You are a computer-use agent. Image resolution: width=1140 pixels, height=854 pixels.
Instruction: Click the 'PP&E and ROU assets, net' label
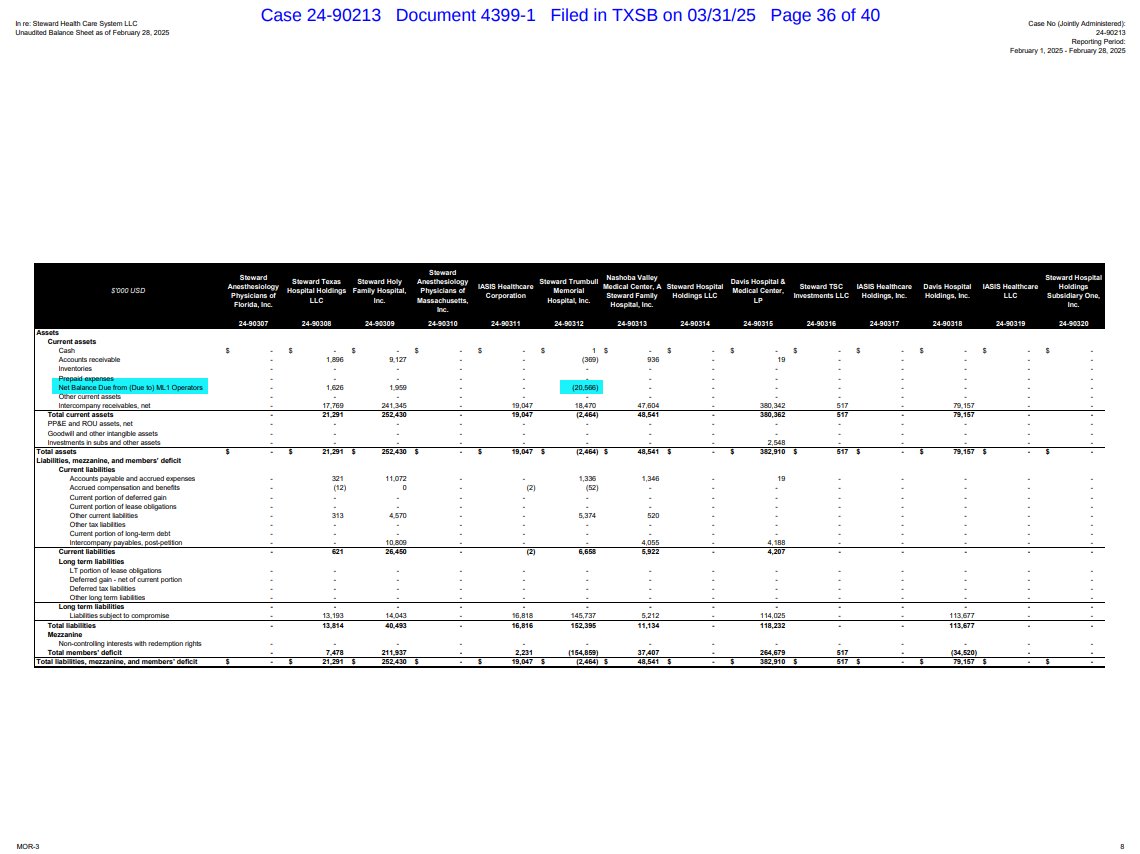click(90, 424)
